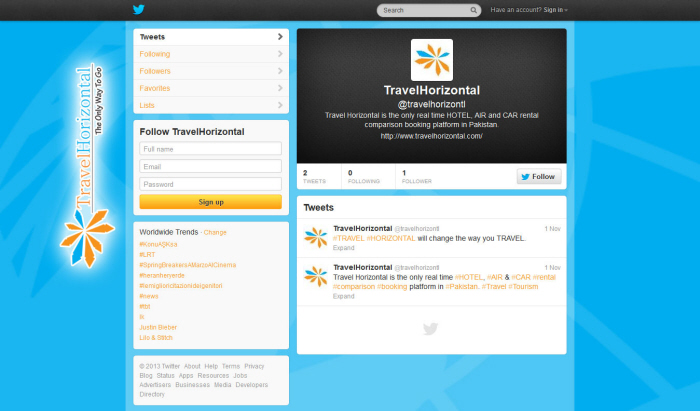Click the #AIR hashtag
This screenshot has width=700, height=411.
(495, 277)
